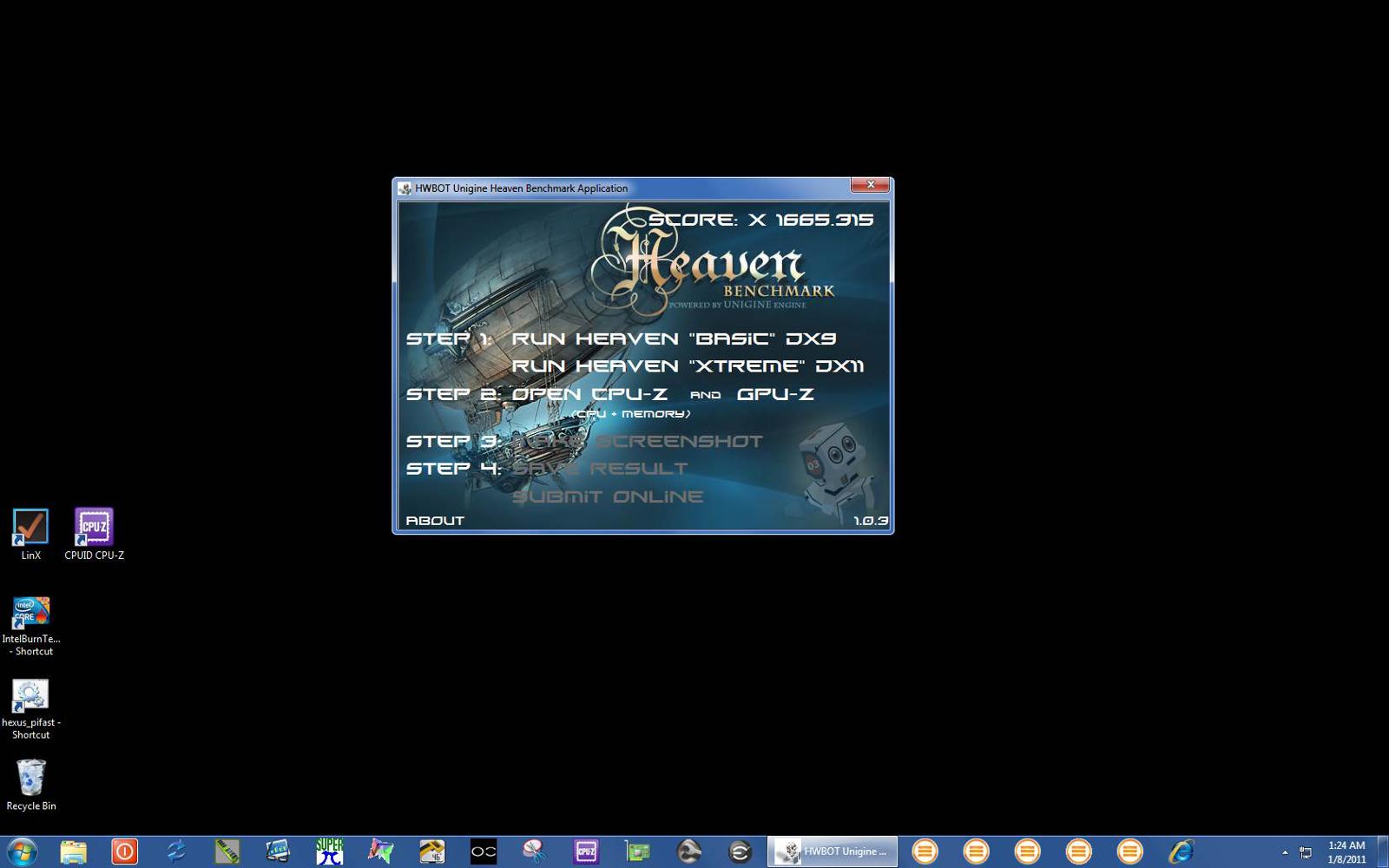The width and height of the screenshot is (1389, 868).
Task: Choose Submit Online in the benchmark window
Action: click(608, 496)
